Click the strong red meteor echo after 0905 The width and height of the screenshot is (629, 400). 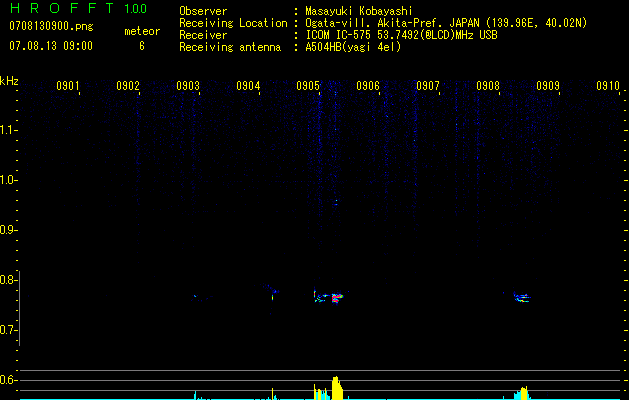(x=337, y=298)
